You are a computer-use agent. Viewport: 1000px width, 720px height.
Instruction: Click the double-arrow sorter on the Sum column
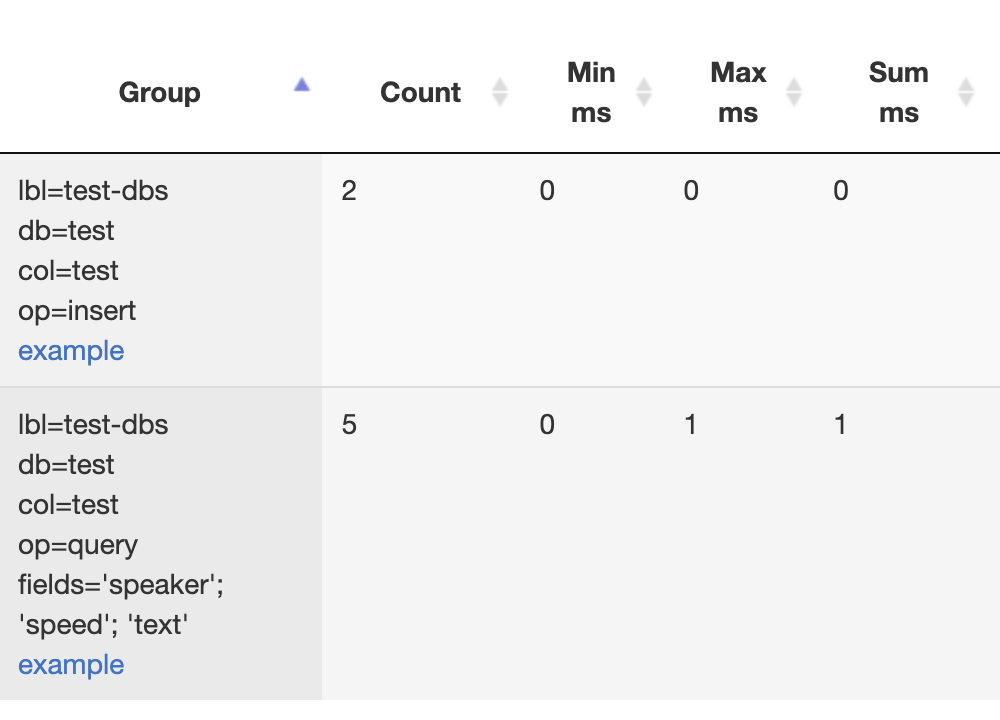[x=965, y=90]
